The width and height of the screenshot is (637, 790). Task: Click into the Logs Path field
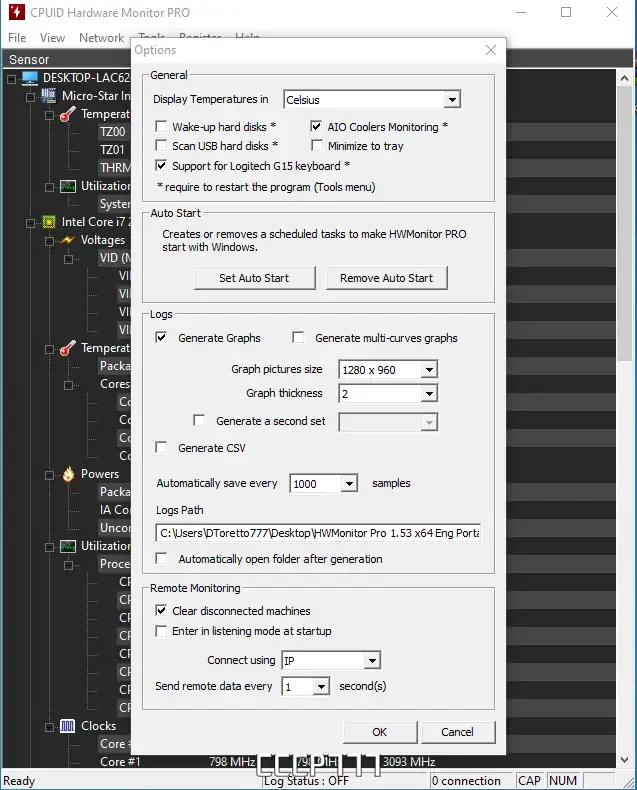point(318,533)
